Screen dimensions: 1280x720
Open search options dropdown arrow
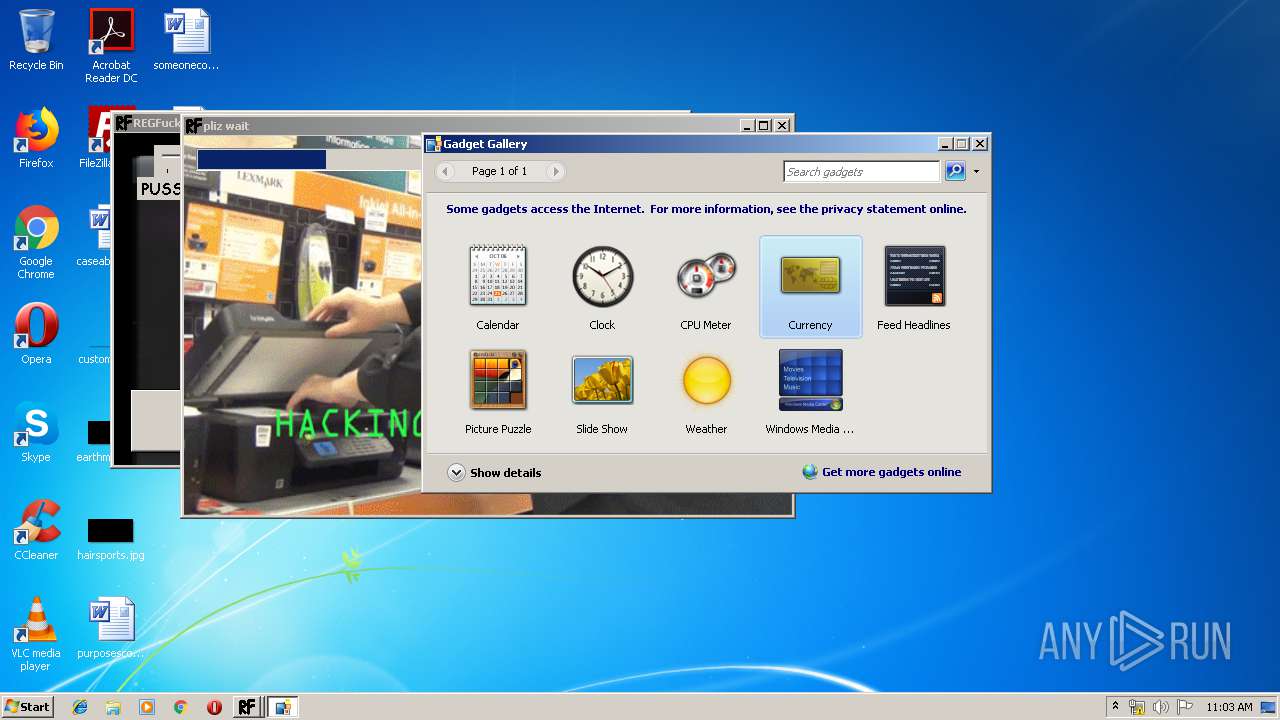click(976, 172)
